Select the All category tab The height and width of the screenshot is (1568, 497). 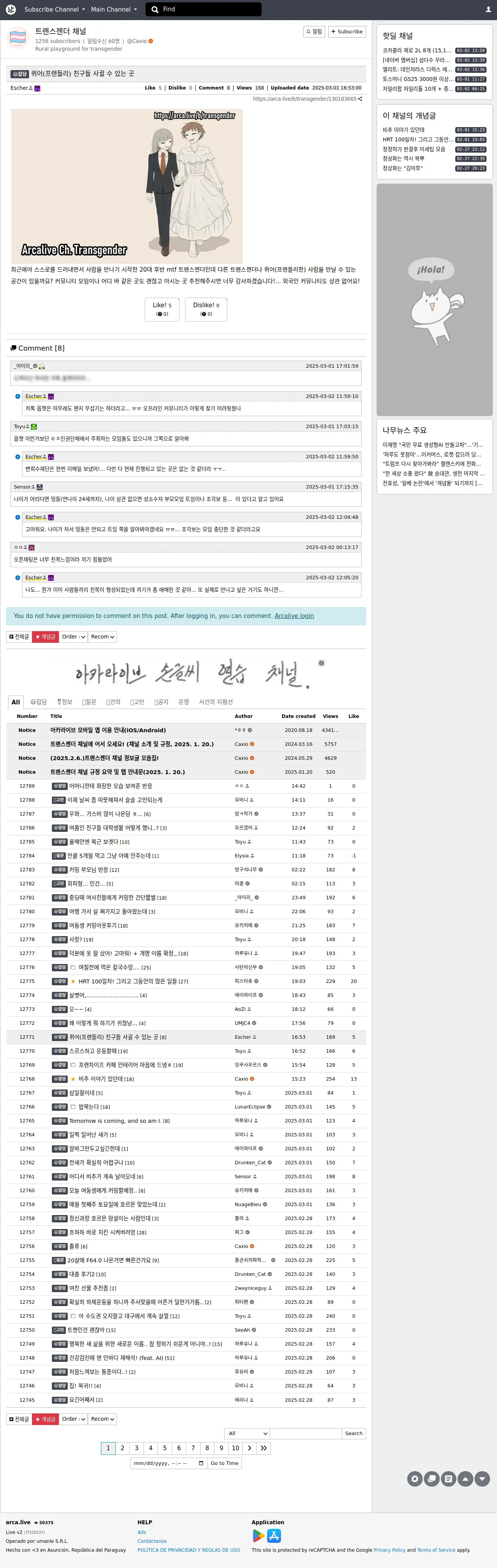click(x=16, y=702)
